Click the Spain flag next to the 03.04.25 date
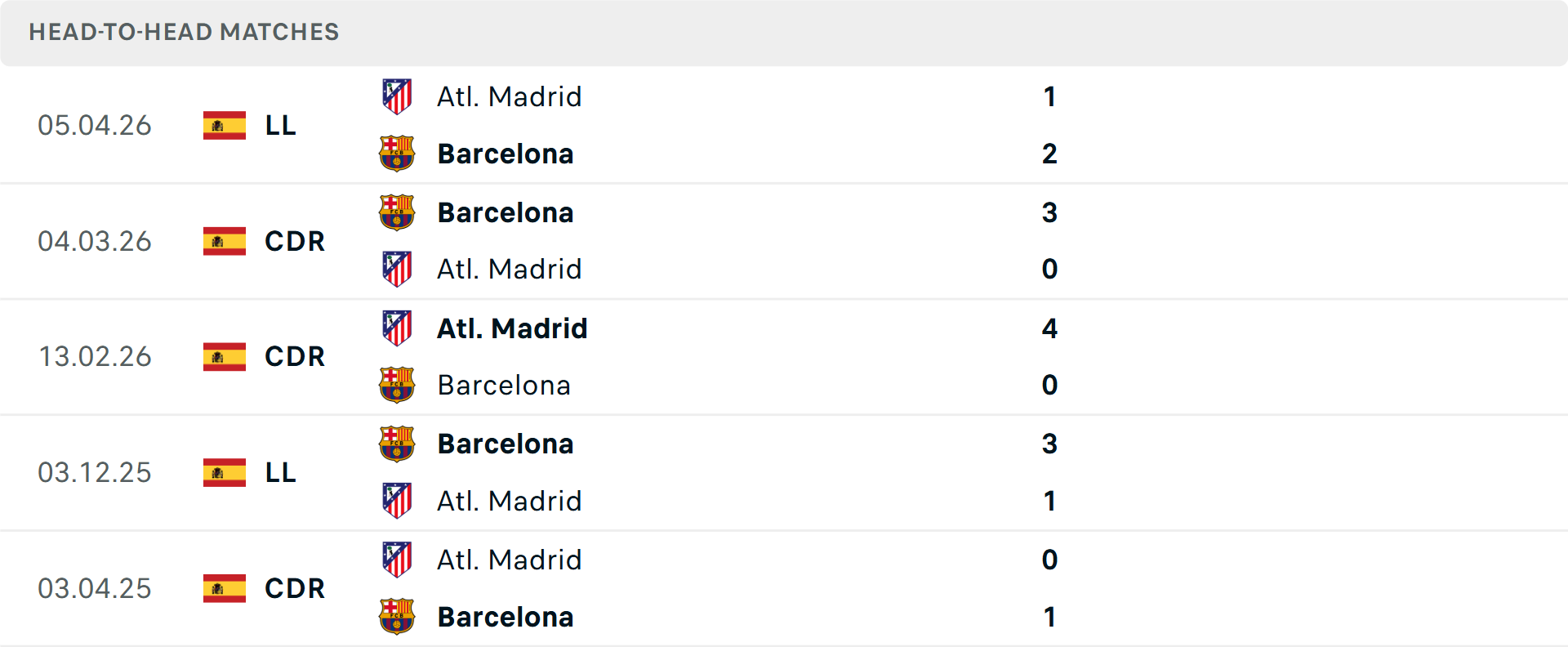 point(224,588)
